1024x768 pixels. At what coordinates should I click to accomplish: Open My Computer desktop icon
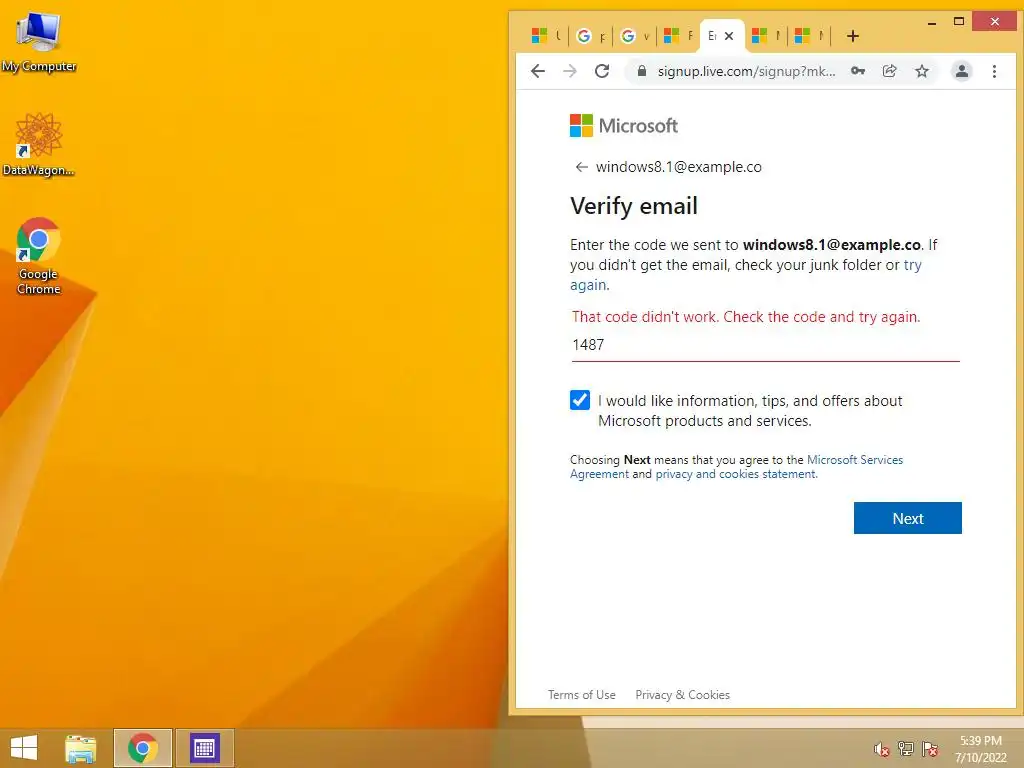coord(39,41)
